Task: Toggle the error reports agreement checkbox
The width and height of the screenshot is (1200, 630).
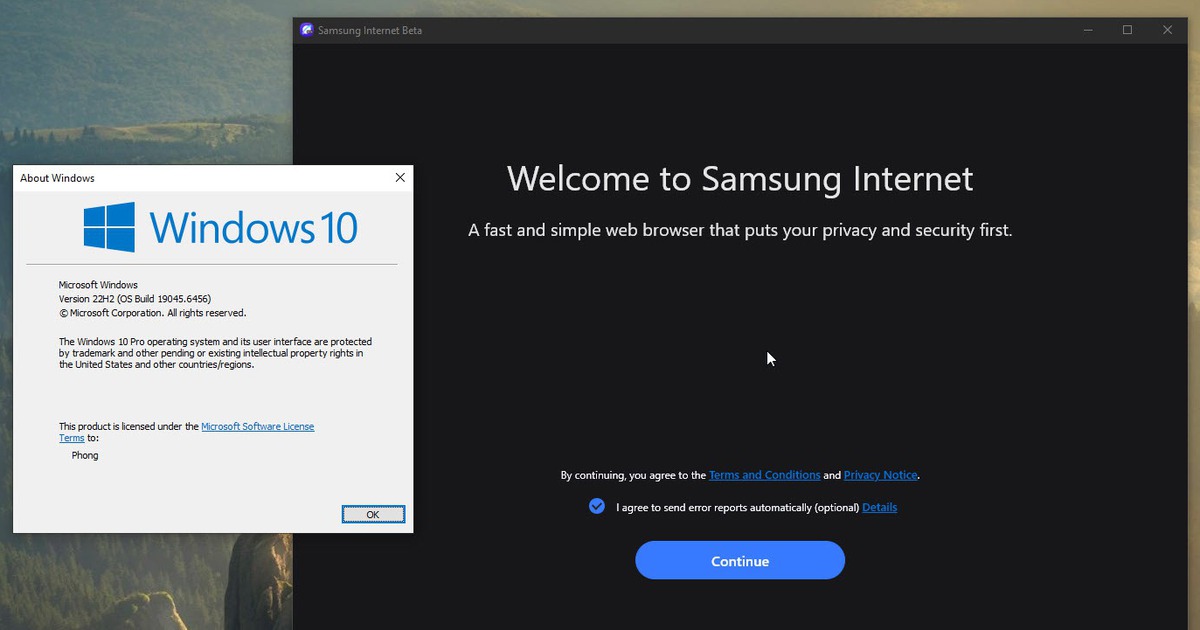Action: tap(597, 507)
